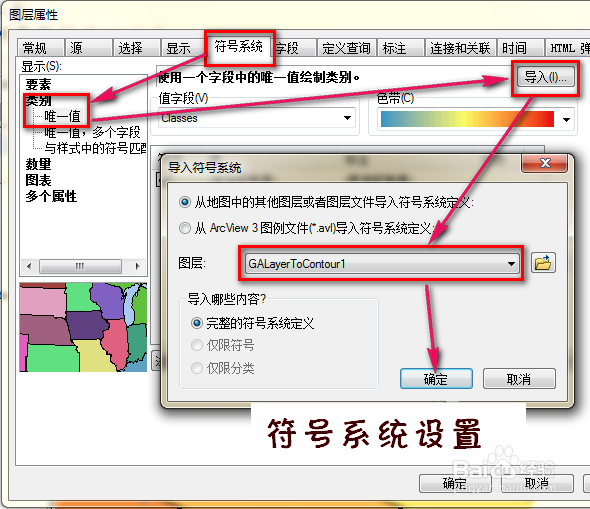Click right arrow of list horizontal scrollbar
This screenshot has width=590, height=509.
(137, 266)
